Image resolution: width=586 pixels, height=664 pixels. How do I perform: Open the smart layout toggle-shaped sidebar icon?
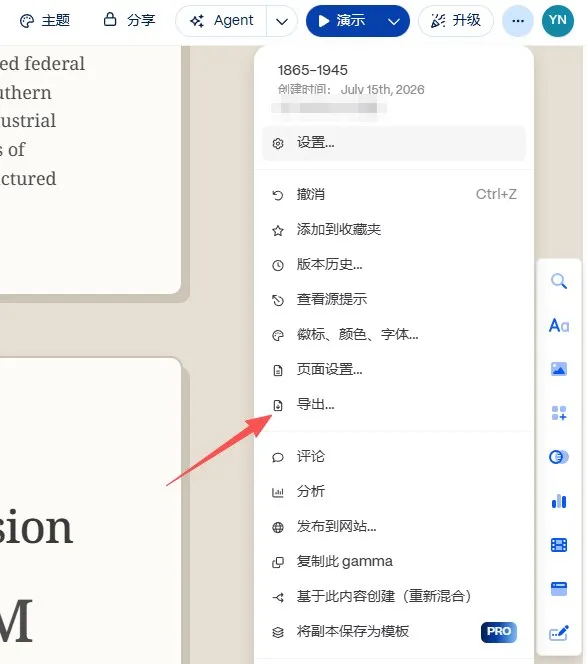tap(559, 457)
